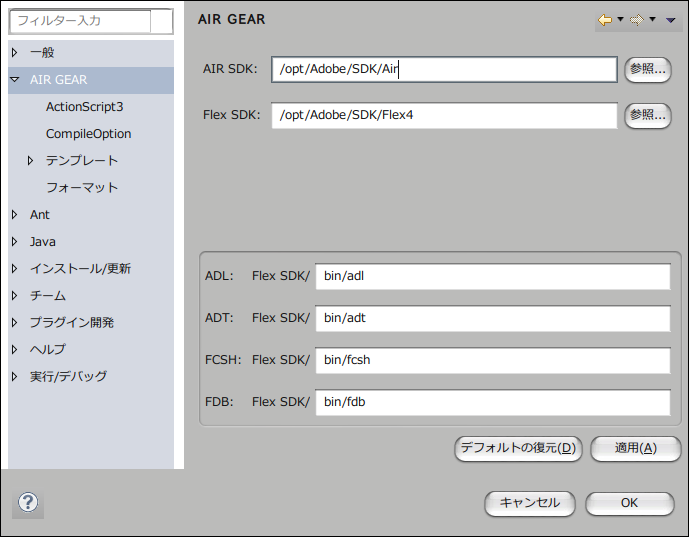Click the forward navigation arrow
The width and height of the screenshot is (689, 537).
click(637, 20)
